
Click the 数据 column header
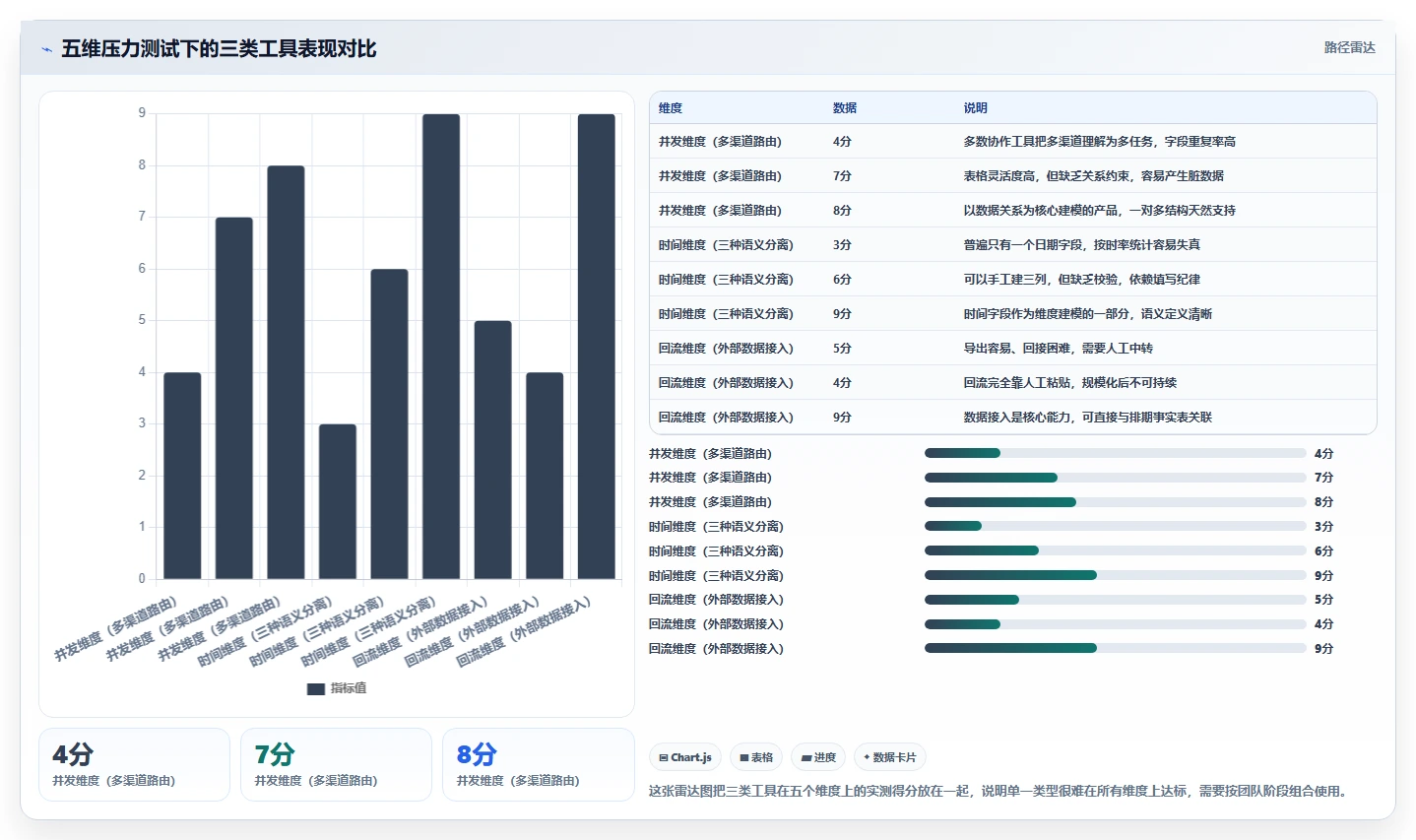coord(845,108)
